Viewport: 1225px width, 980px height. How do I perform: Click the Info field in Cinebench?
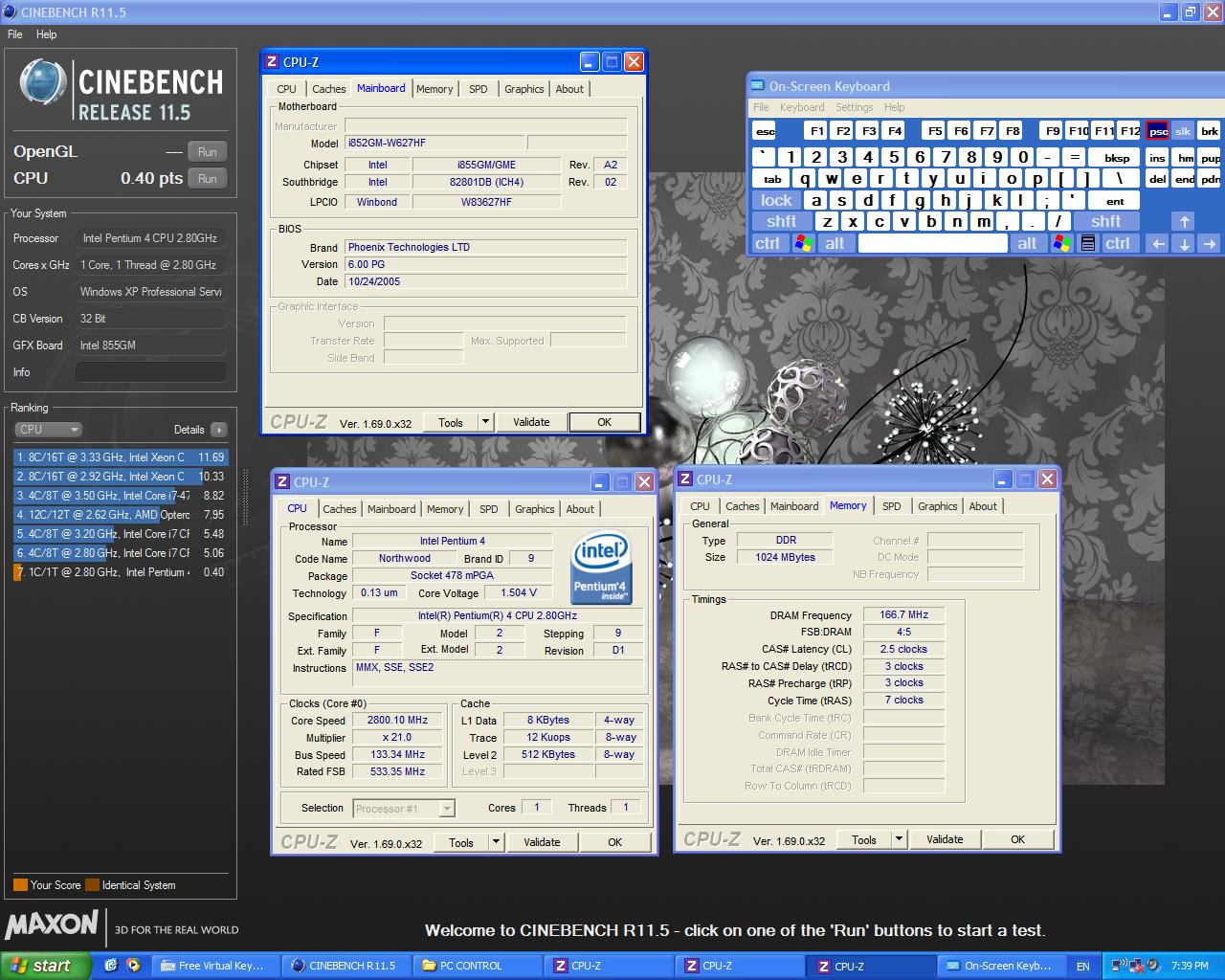(x=151, y=372)
